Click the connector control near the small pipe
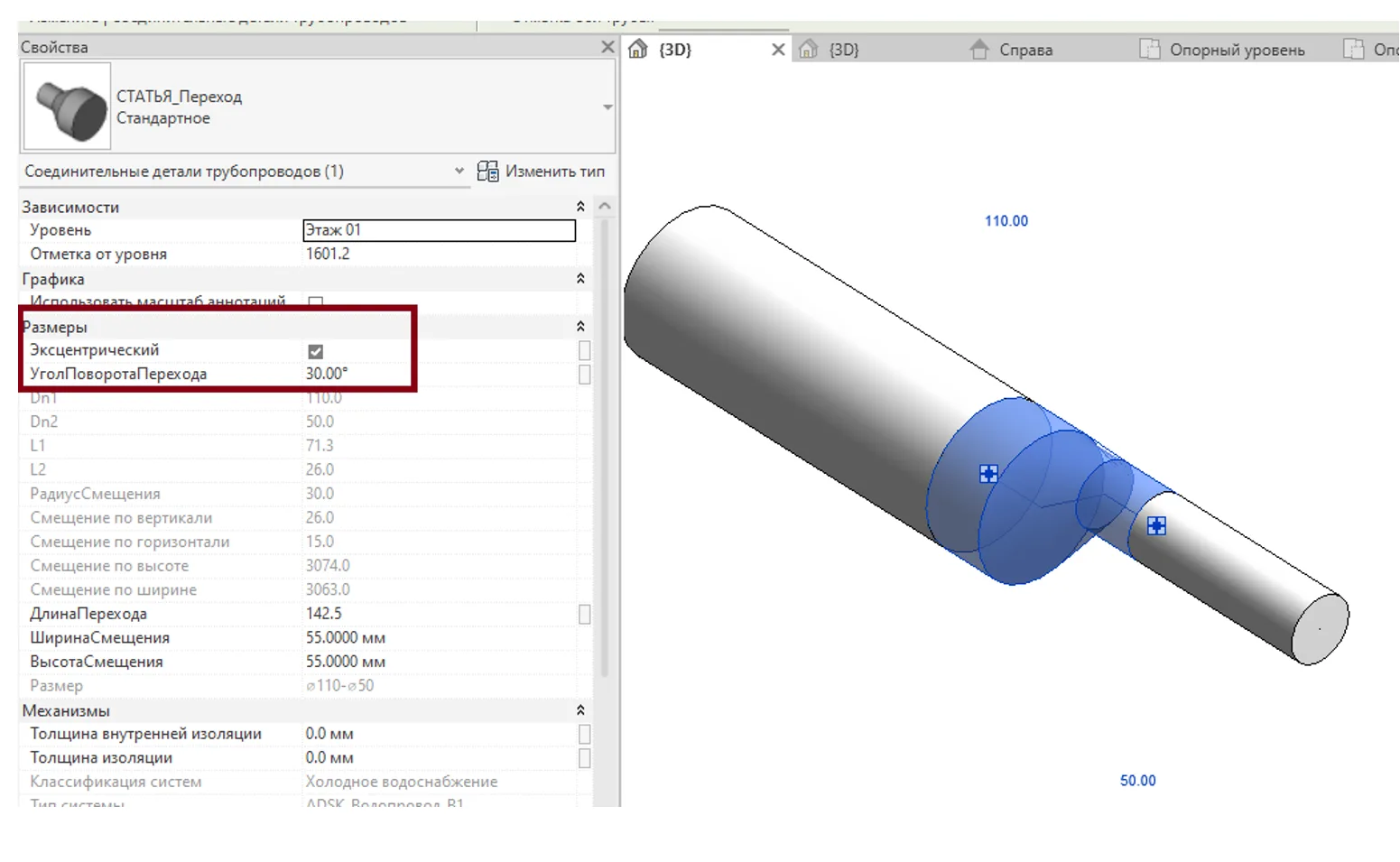Screen dimensions: 1400x862 pyautogui.click(x=1156, y=526)
